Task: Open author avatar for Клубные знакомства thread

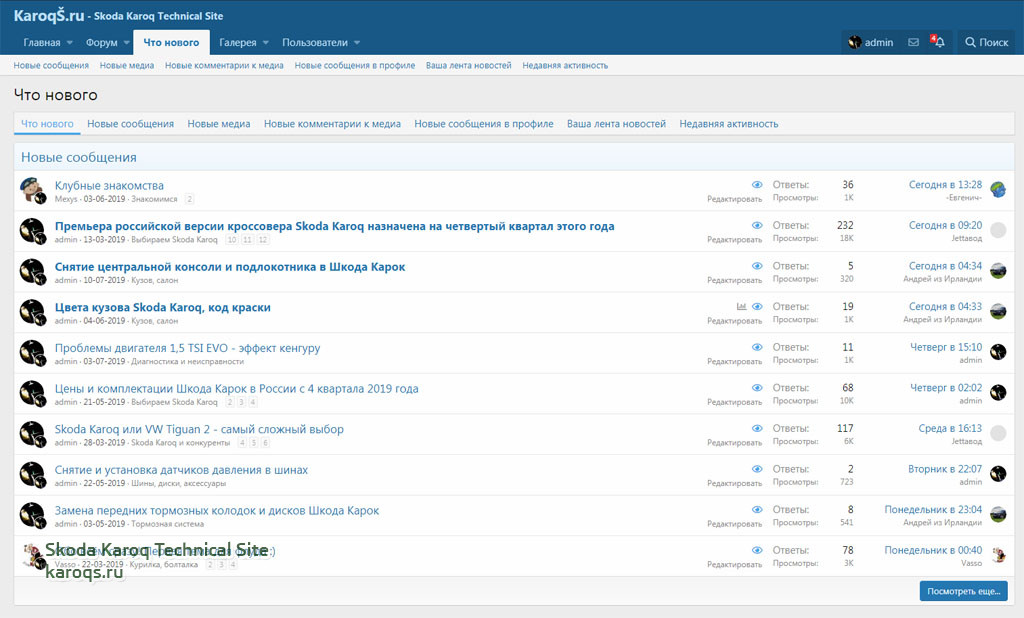Action: click(x=33, y=191)
